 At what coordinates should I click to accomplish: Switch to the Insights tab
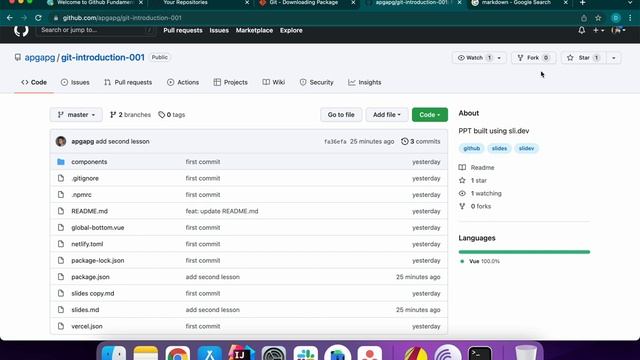tap(364, 82)
